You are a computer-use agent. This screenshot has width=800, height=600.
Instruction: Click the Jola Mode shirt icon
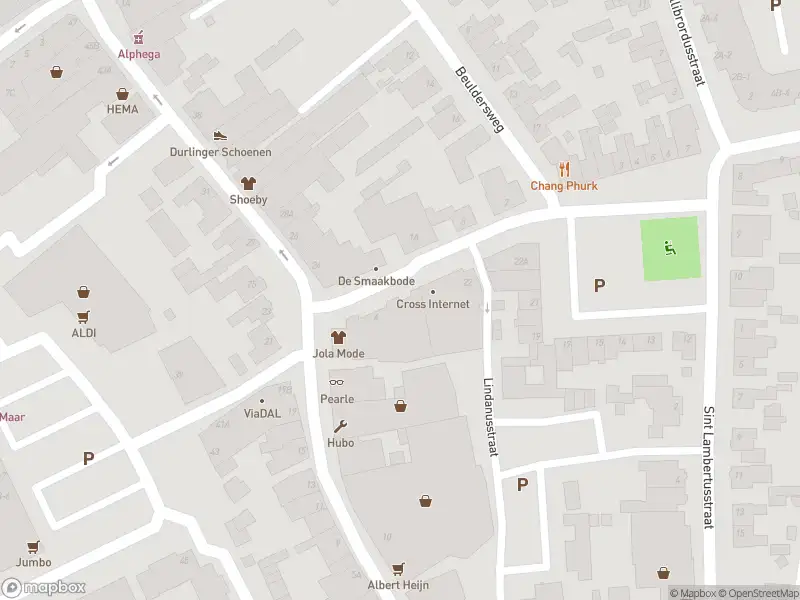coord(338,337)
